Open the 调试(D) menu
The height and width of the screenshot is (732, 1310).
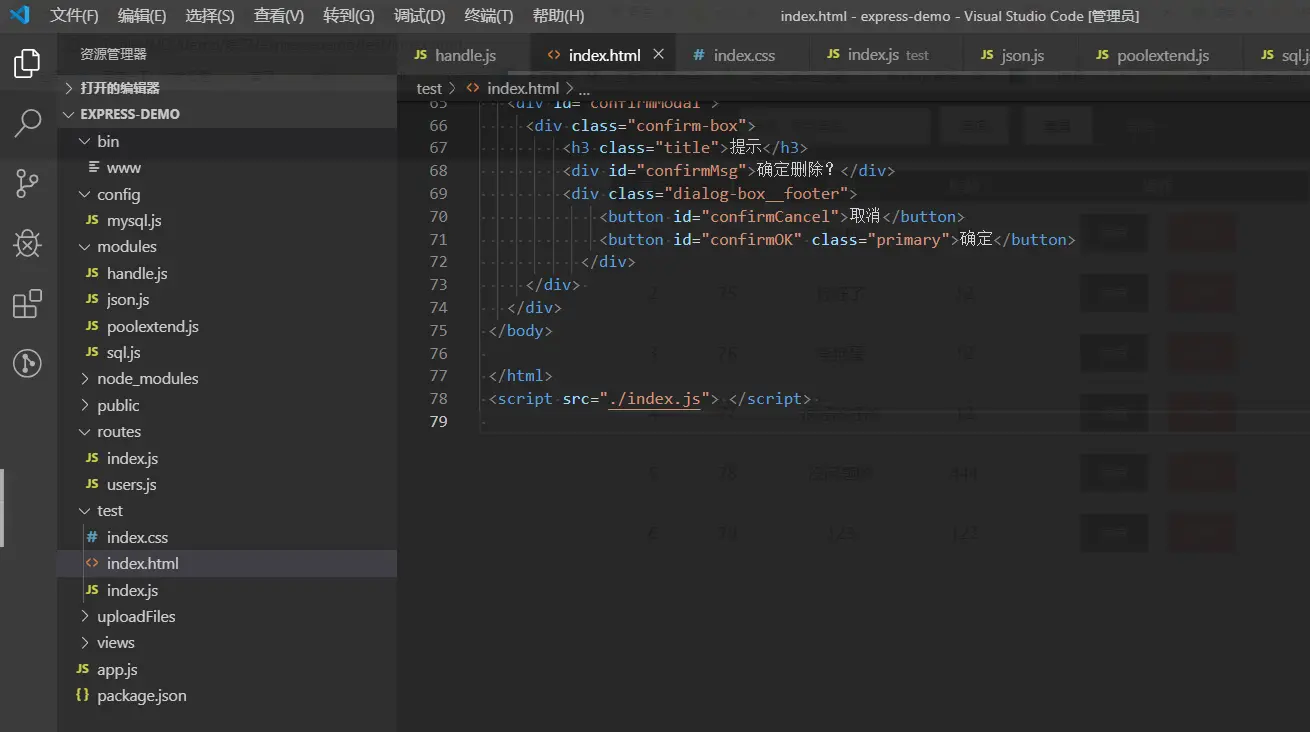(x=420, y=16)
